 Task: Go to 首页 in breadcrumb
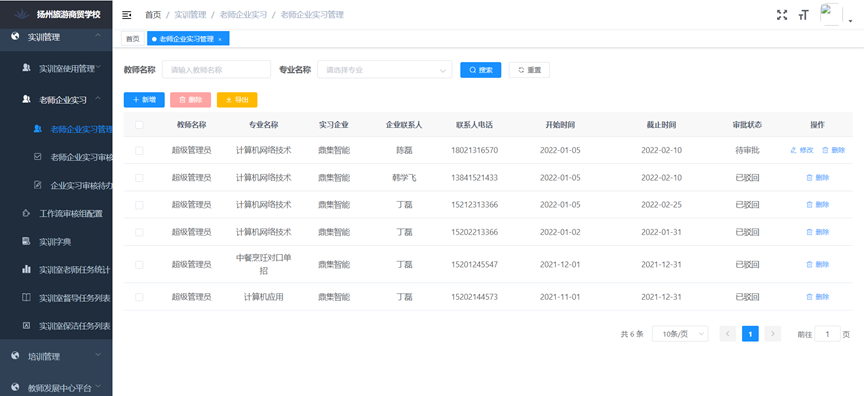coord(153,15)
